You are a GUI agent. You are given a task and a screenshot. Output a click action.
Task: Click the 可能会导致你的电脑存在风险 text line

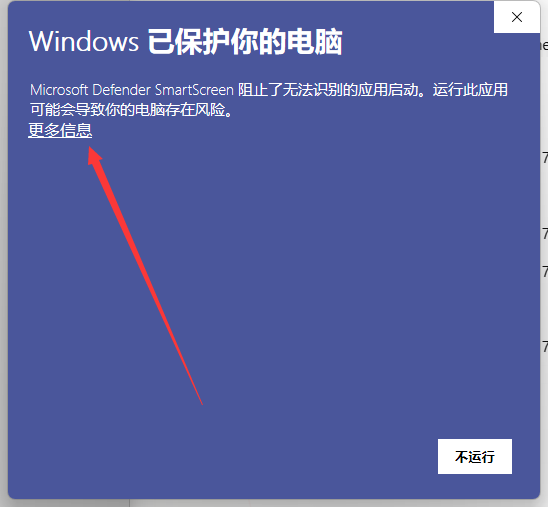tap(127, 110)
